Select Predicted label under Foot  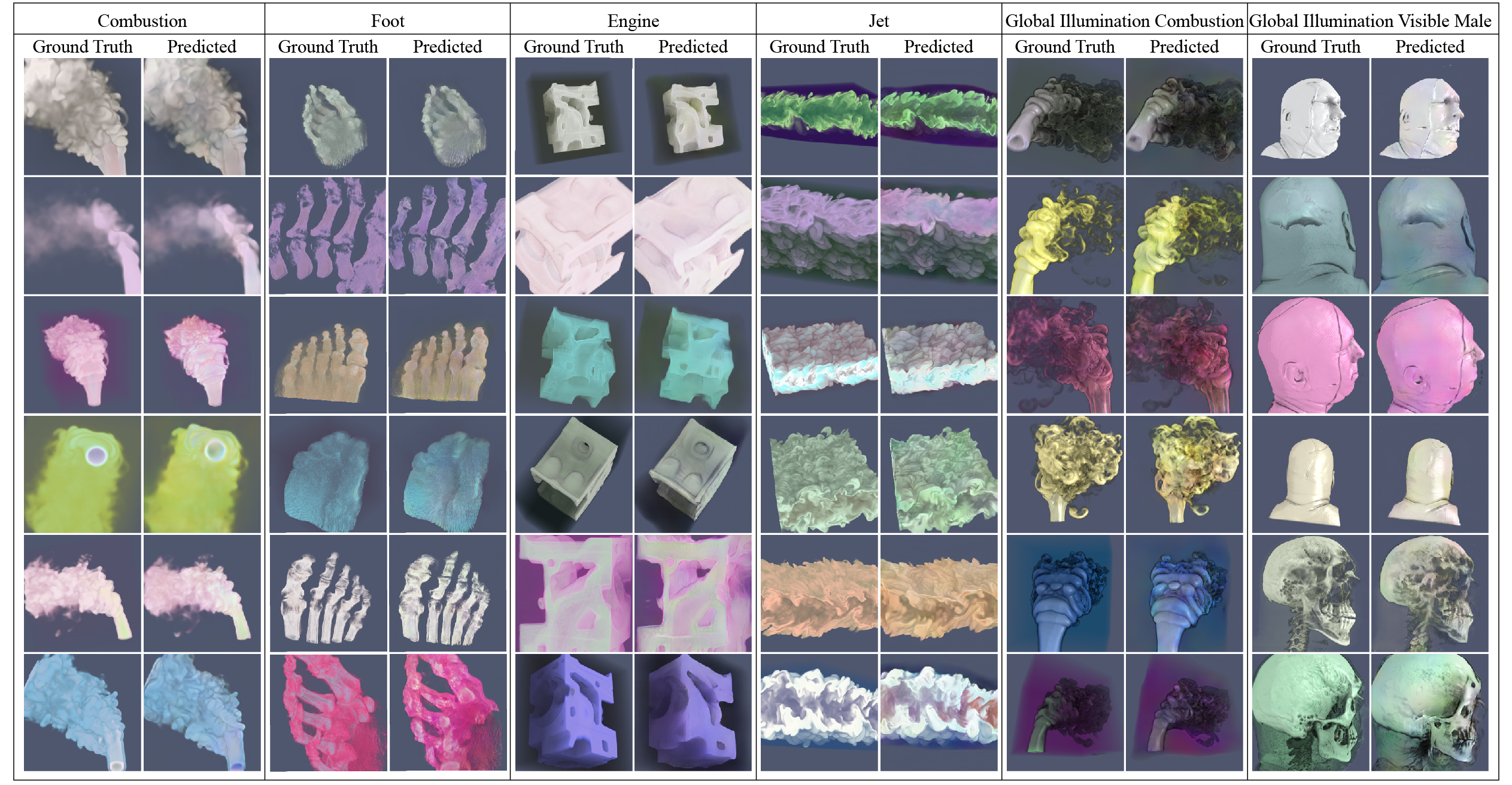pos(447,47)
